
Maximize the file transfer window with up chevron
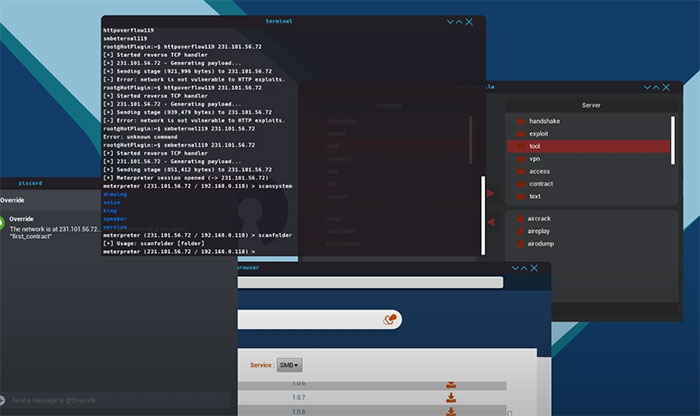click(656, 87)
